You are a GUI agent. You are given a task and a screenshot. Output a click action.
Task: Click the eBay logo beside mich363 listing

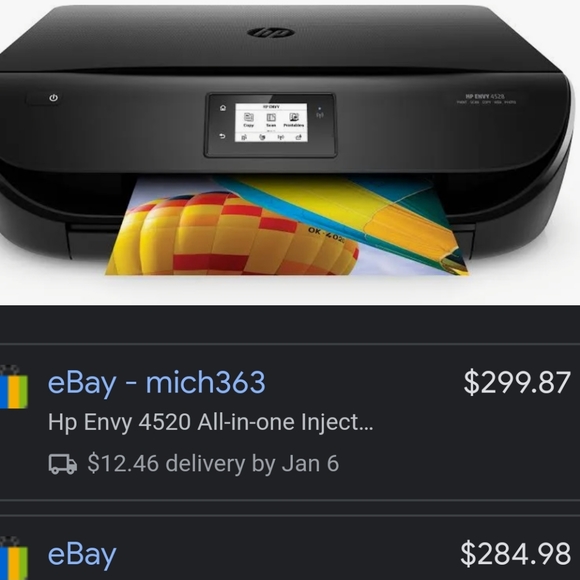point(14,387)
